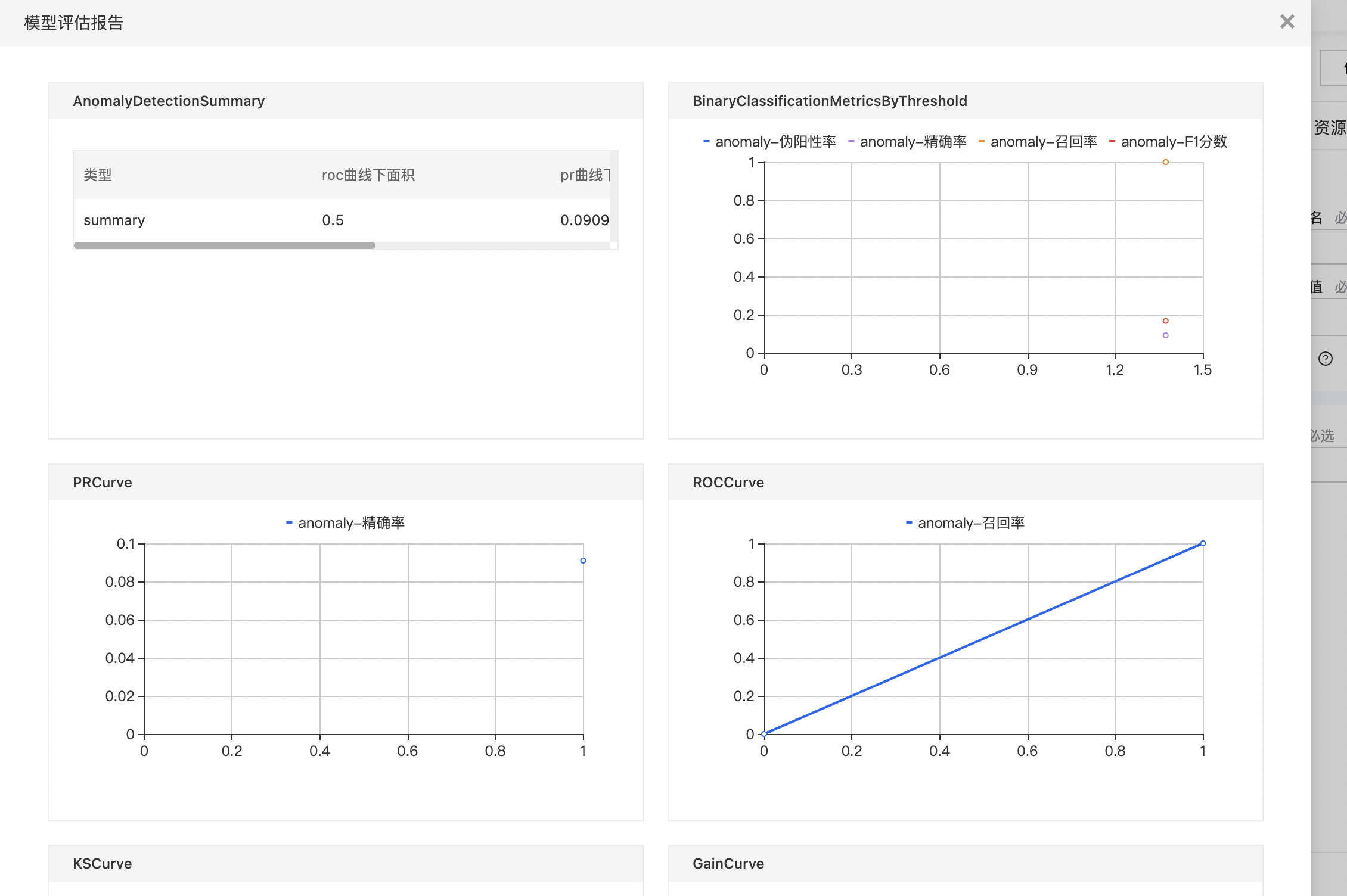
Task: Click the PRCurve panel title
Action: (x=103, y=483)
